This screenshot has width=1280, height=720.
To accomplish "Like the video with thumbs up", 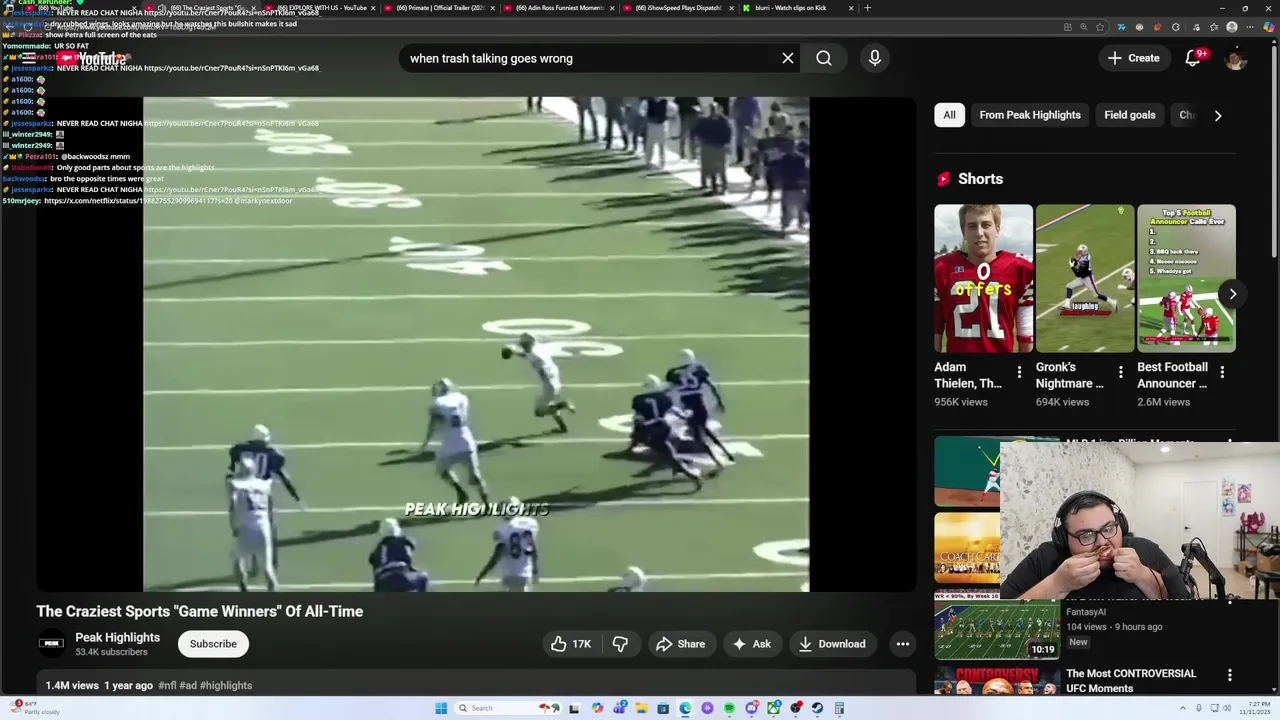I will coord(572,644).
